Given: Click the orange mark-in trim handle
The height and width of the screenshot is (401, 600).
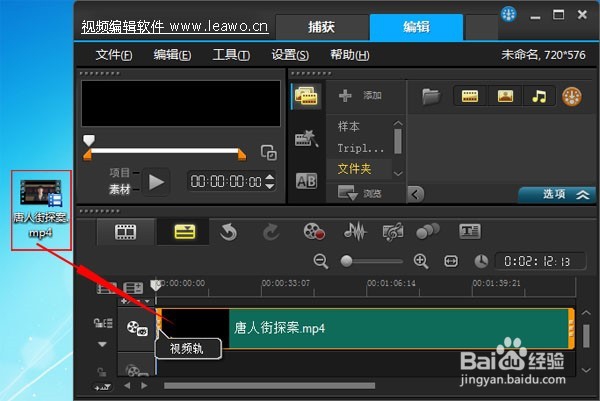Looking at the screenshot, I should point(88,155).
